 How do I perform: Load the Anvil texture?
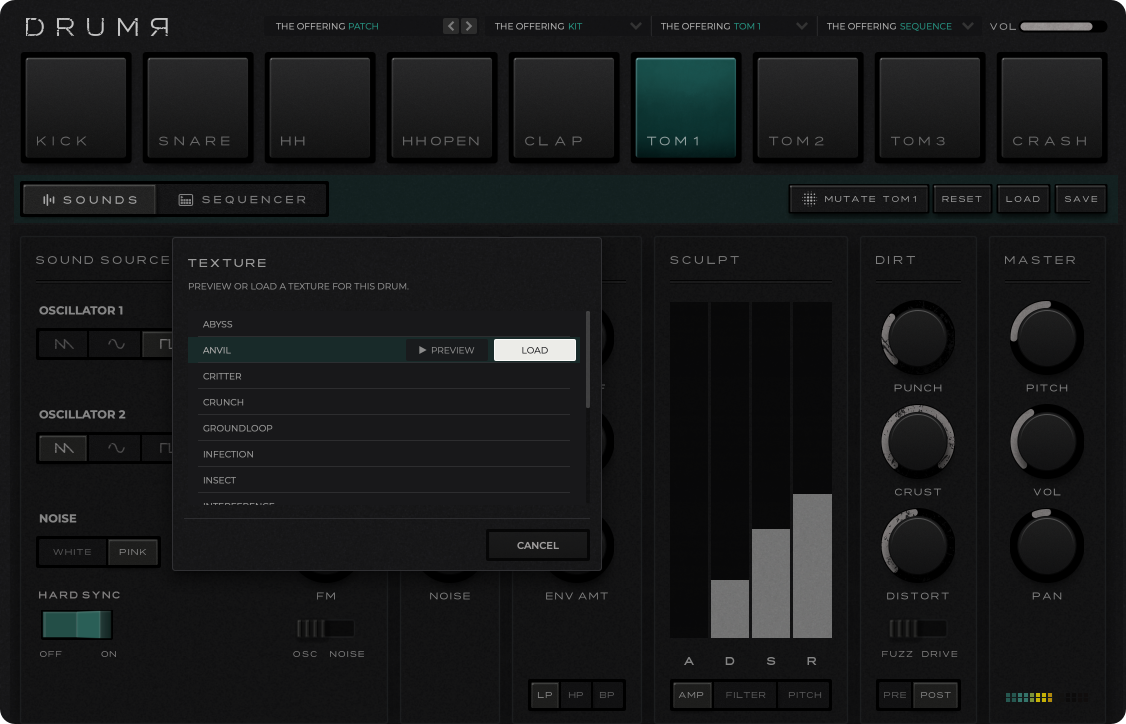pyautogui.click(x=534, y=350)
